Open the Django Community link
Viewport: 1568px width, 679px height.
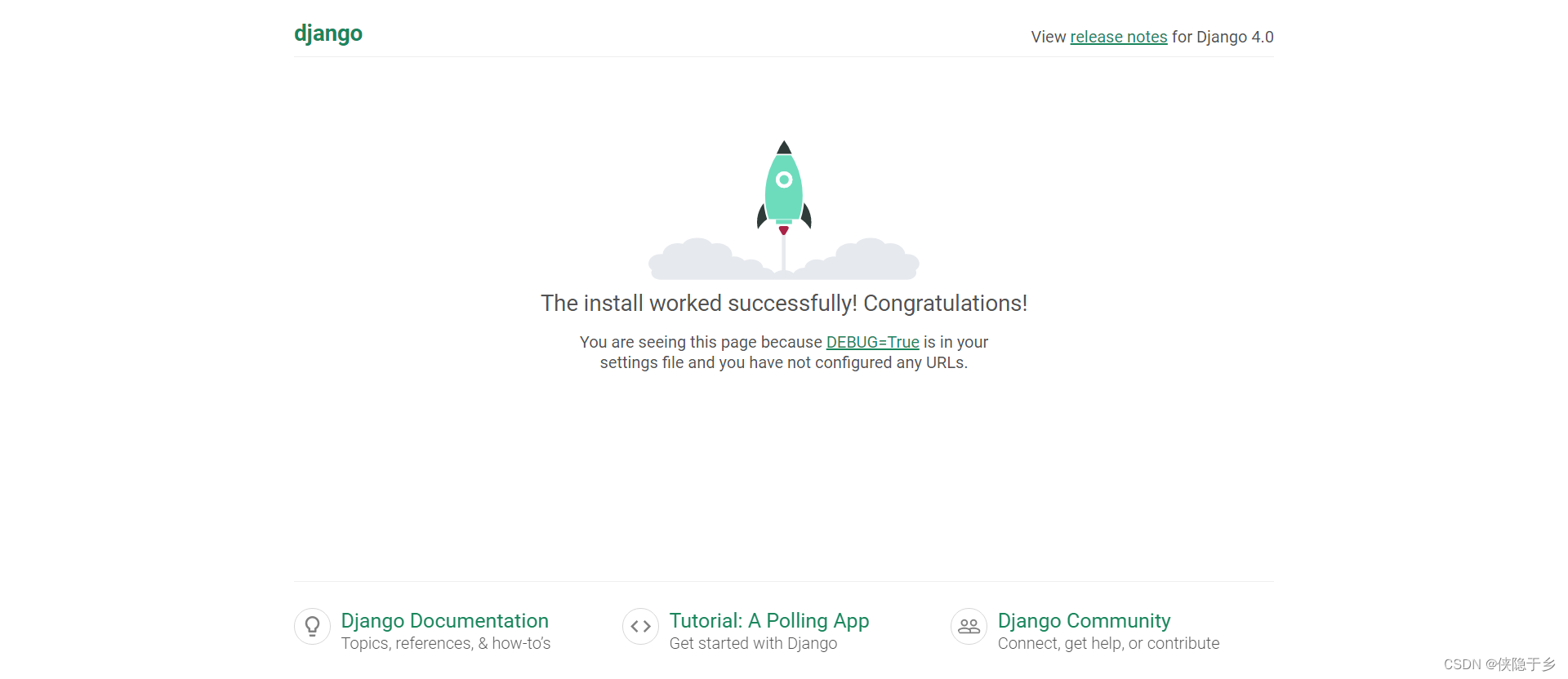1084,621
